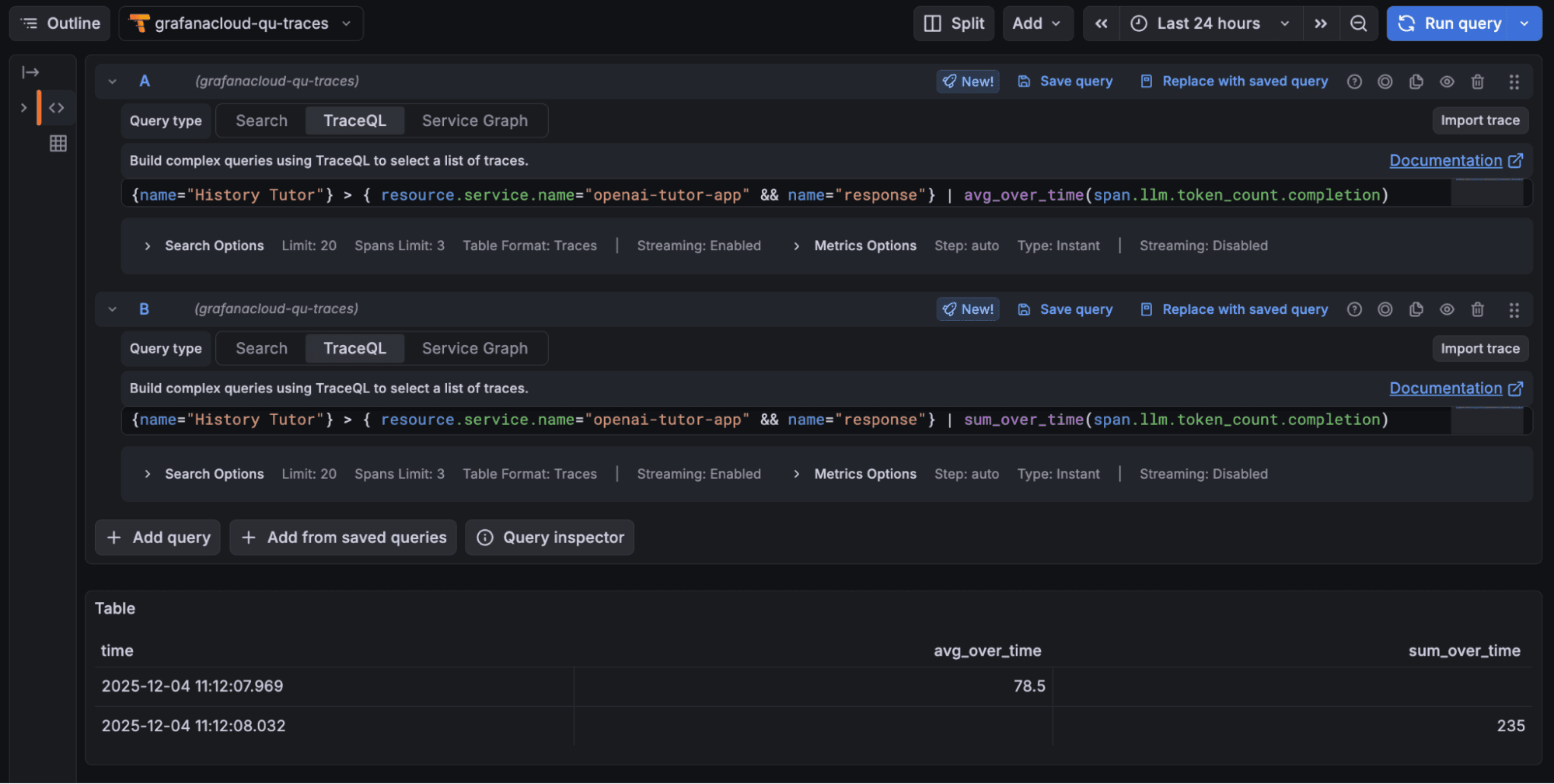The height and width of the screenshot is (784, 1554).
Task: Select Search query type in query B
Action: coord(261,349)
